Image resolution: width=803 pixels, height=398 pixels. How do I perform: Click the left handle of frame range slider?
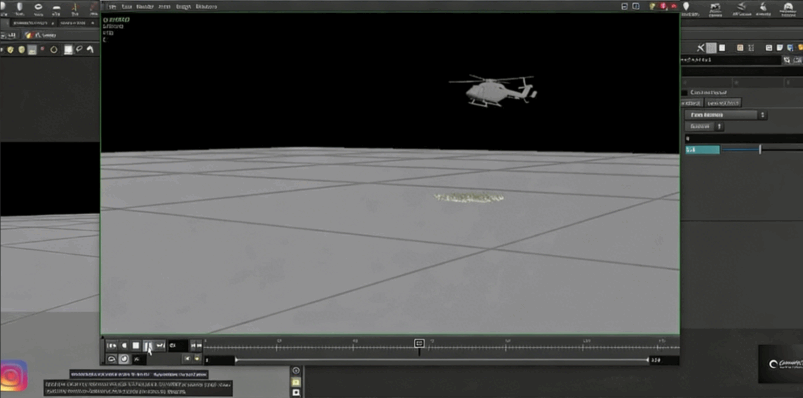pos(236,360)
